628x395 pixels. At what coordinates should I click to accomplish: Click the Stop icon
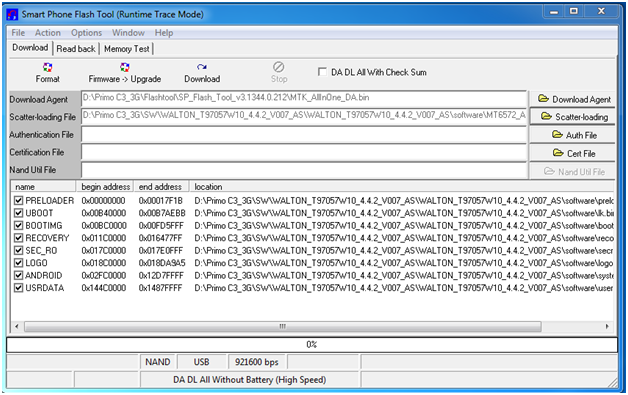pyautogui.click(x=278, y=67)
